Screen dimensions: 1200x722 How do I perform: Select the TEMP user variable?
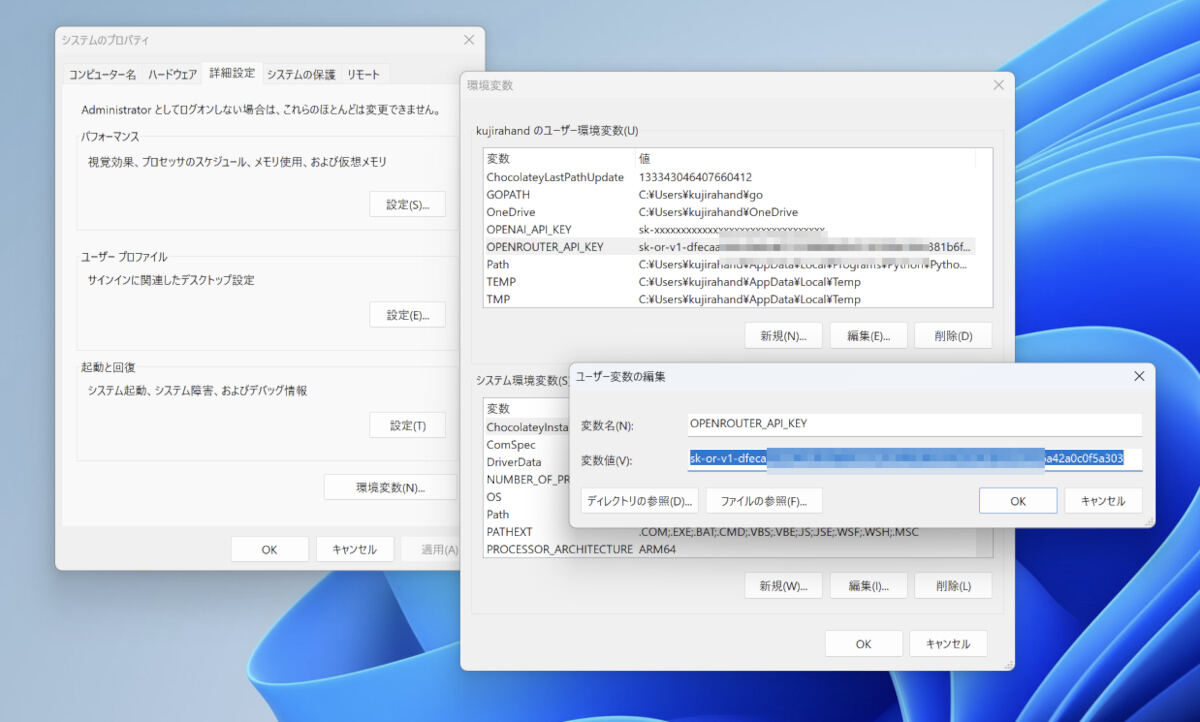(600, 281)
